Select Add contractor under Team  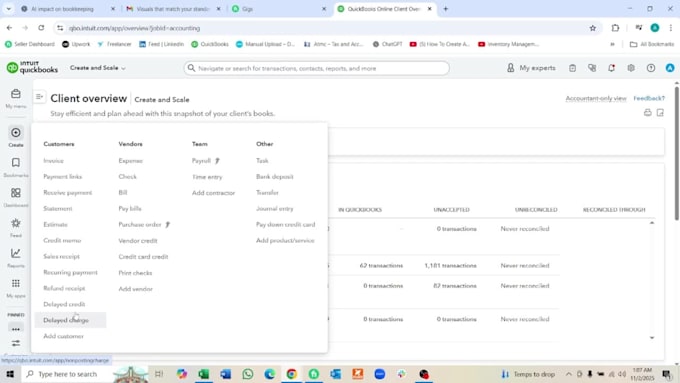[x=213, y=193]
